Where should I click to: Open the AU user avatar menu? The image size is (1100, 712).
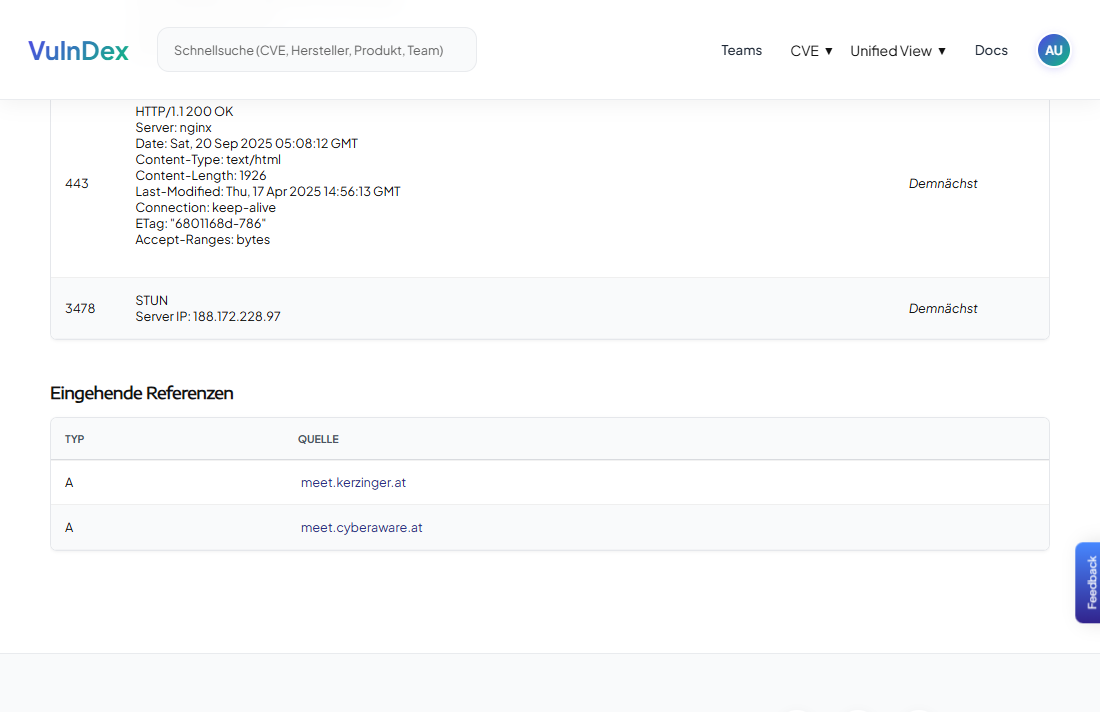[x=1053, y=50]
